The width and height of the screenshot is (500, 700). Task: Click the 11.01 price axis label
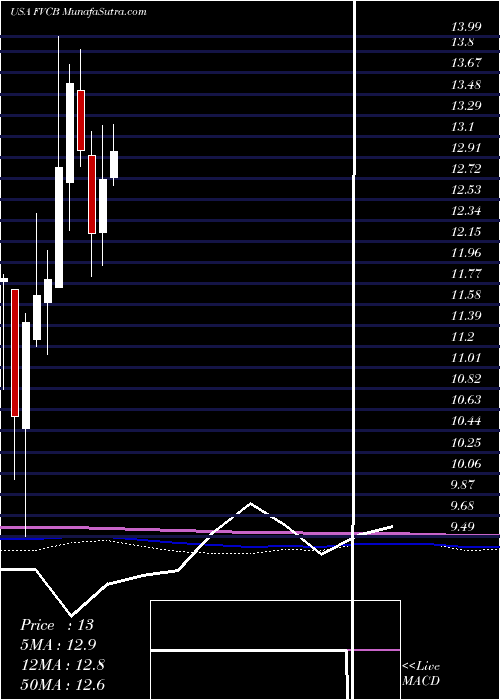pyautogui.click(x=466, y=358)
